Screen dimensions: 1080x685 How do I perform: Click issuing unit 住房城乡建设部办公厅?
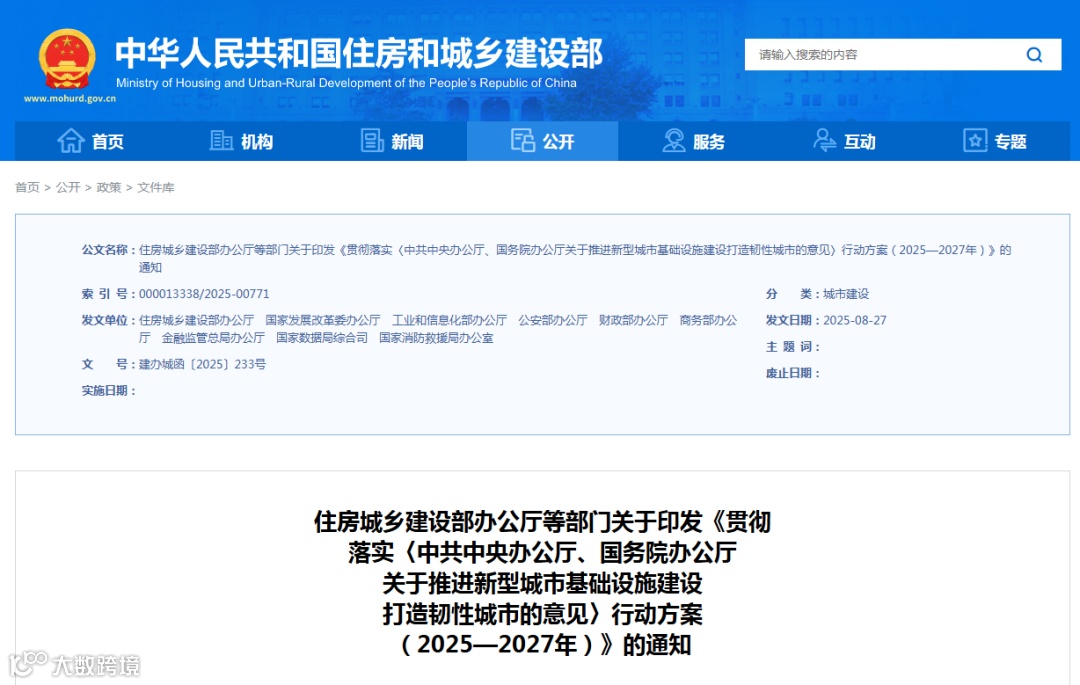click(196, 320)
